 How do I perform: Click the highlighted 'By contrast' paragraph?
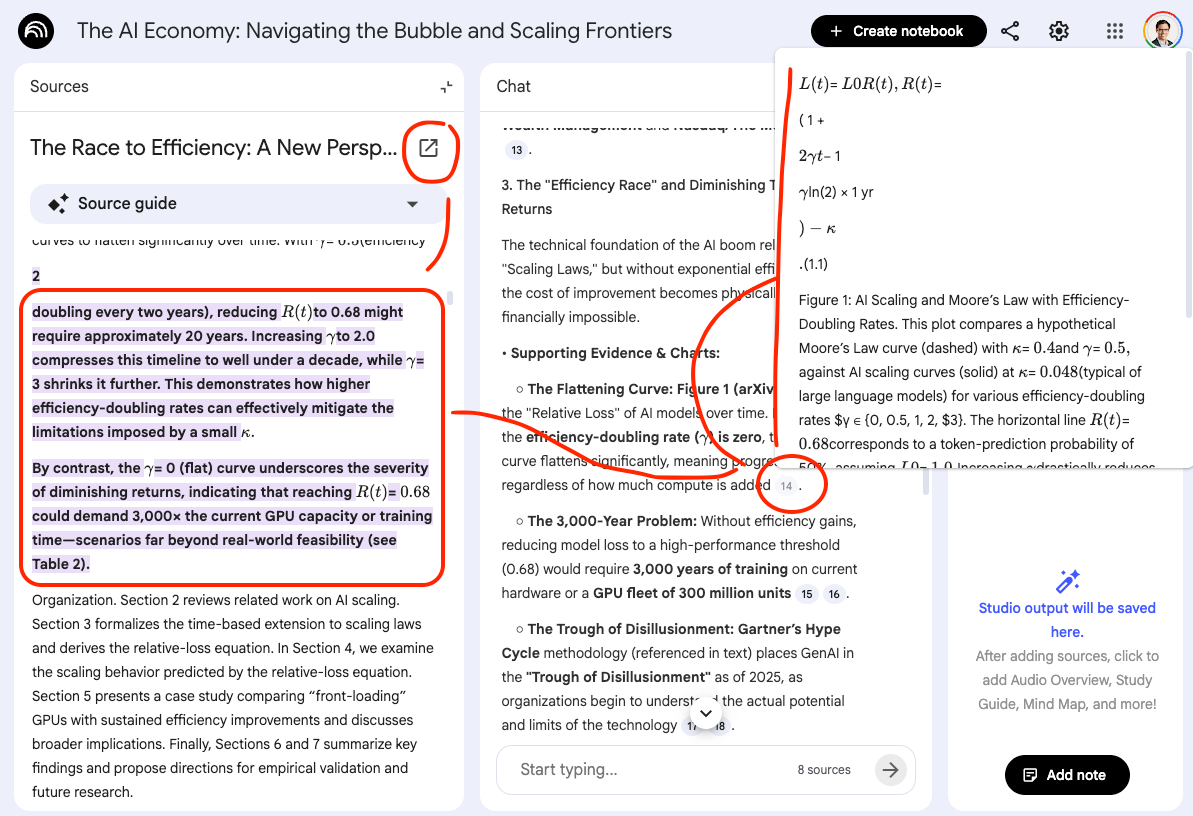tap(231, 515)
